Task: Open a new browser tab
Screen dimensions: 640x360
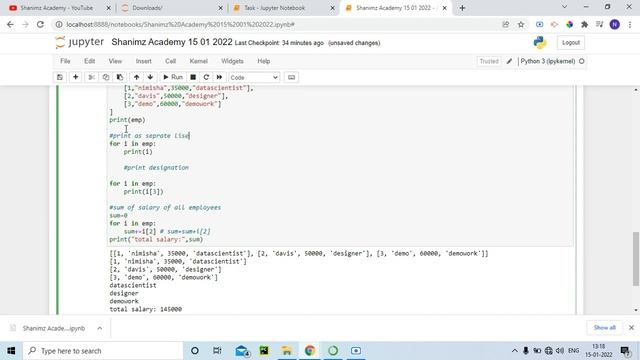Action: [x=462, y=8]
